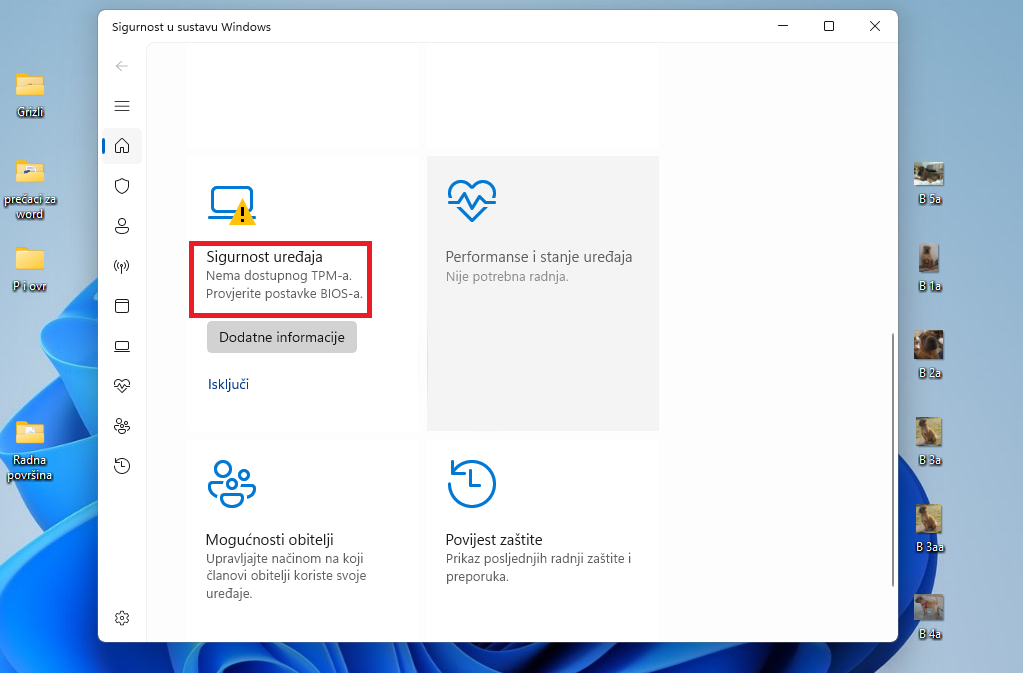Maximize the Sigurnost u sustavu Windows window
This screenshot has width=1023, height=673.
point(829,26)
